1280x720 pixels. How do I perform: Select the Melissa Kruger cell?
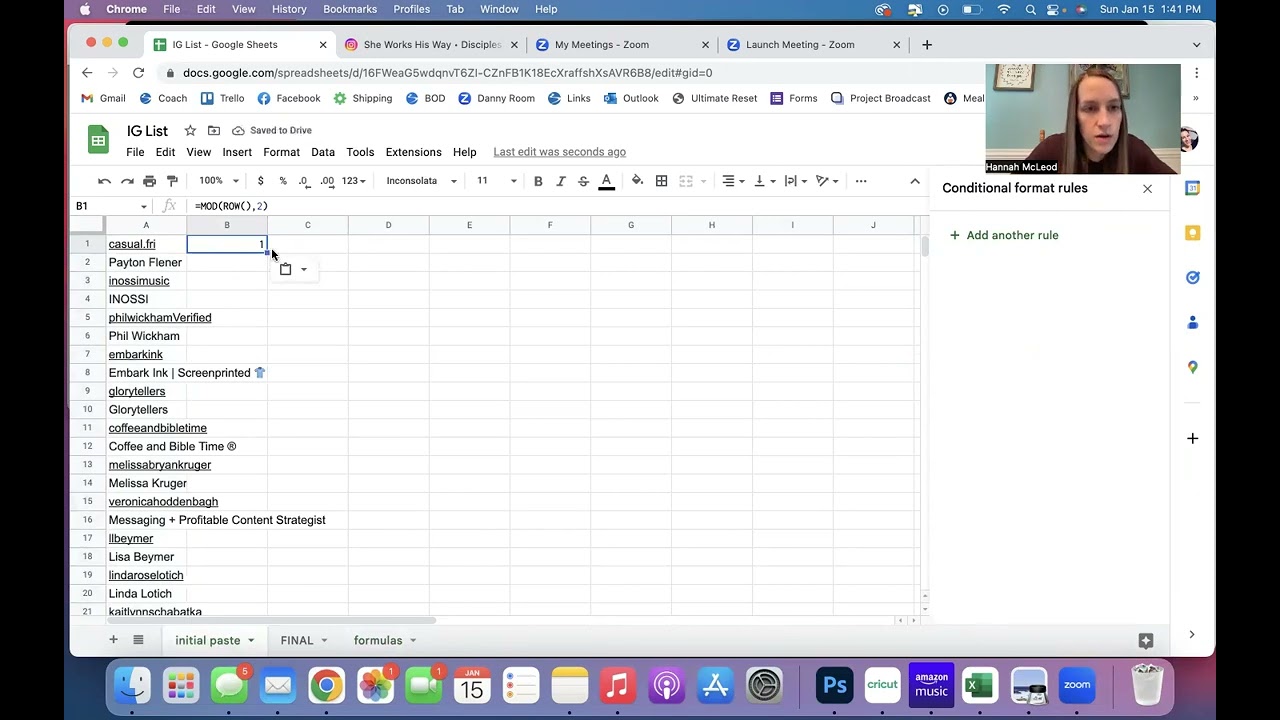[x=146, y=483]
